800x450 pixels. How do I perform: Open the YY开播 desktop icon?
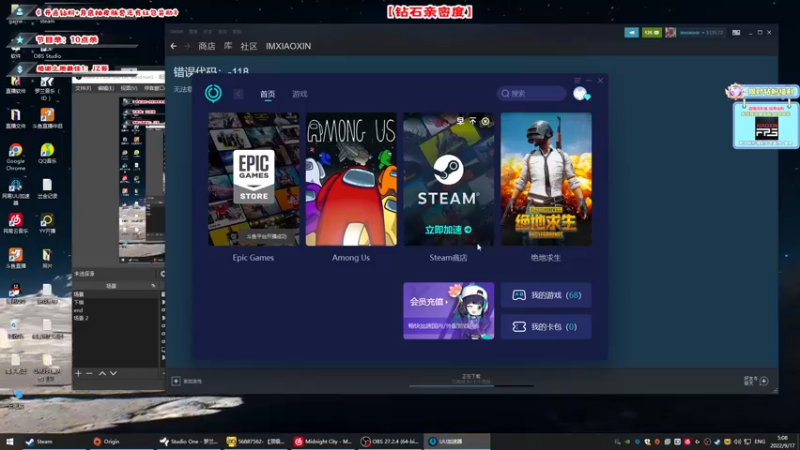[47, 223]
